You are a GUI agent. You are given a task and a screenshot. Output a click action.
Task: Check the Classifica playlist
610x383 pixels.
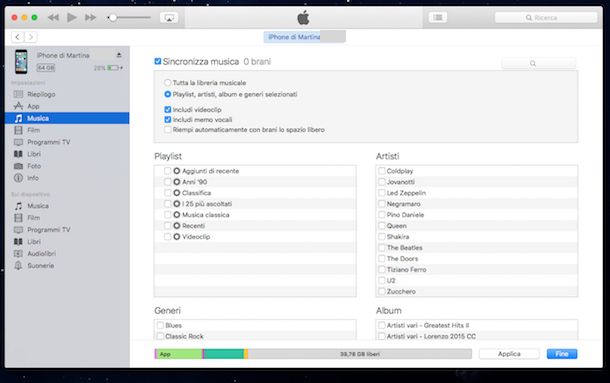(x=168, y=193)
